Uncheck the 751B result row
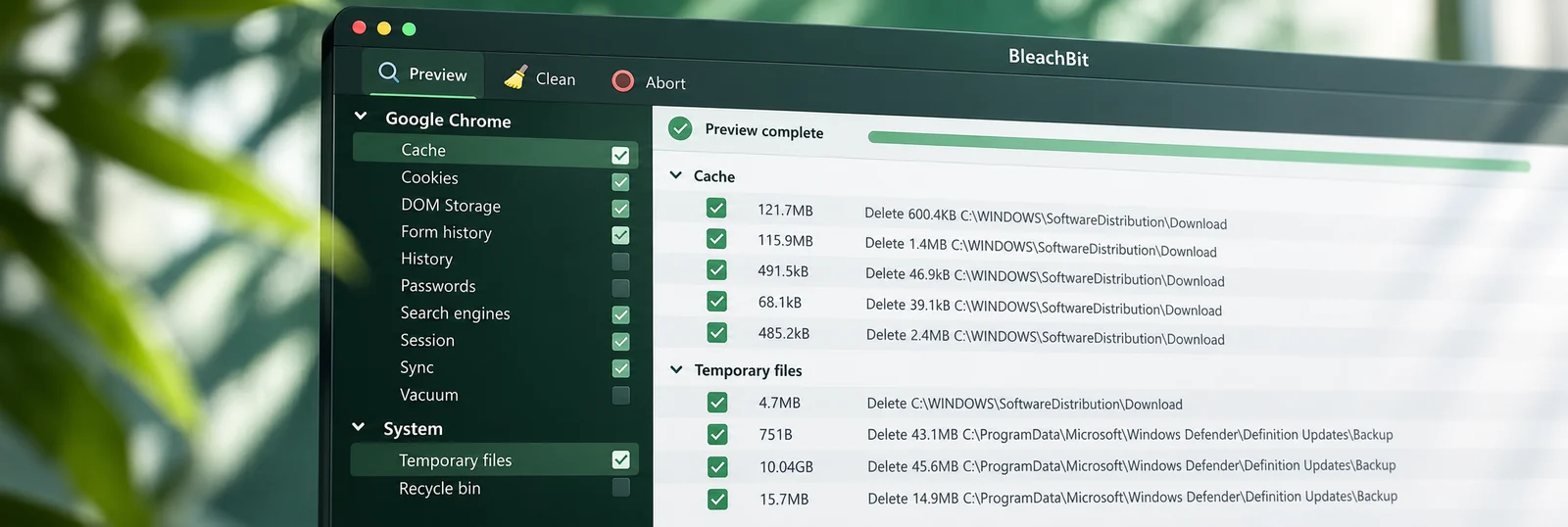The image size is (1568, 527). [717, 434]
